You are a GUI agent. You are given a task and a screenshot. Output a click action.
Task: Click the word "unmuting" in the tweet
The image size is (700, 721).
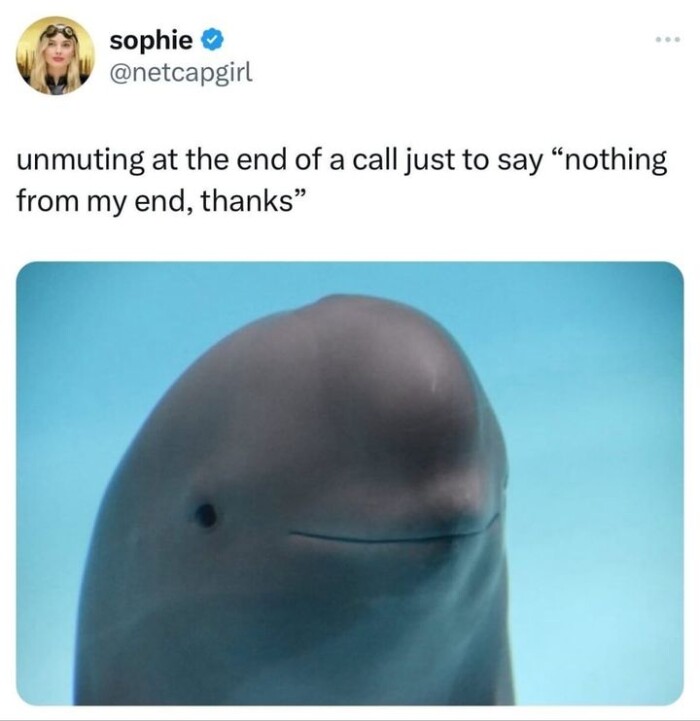pos(80,161)
